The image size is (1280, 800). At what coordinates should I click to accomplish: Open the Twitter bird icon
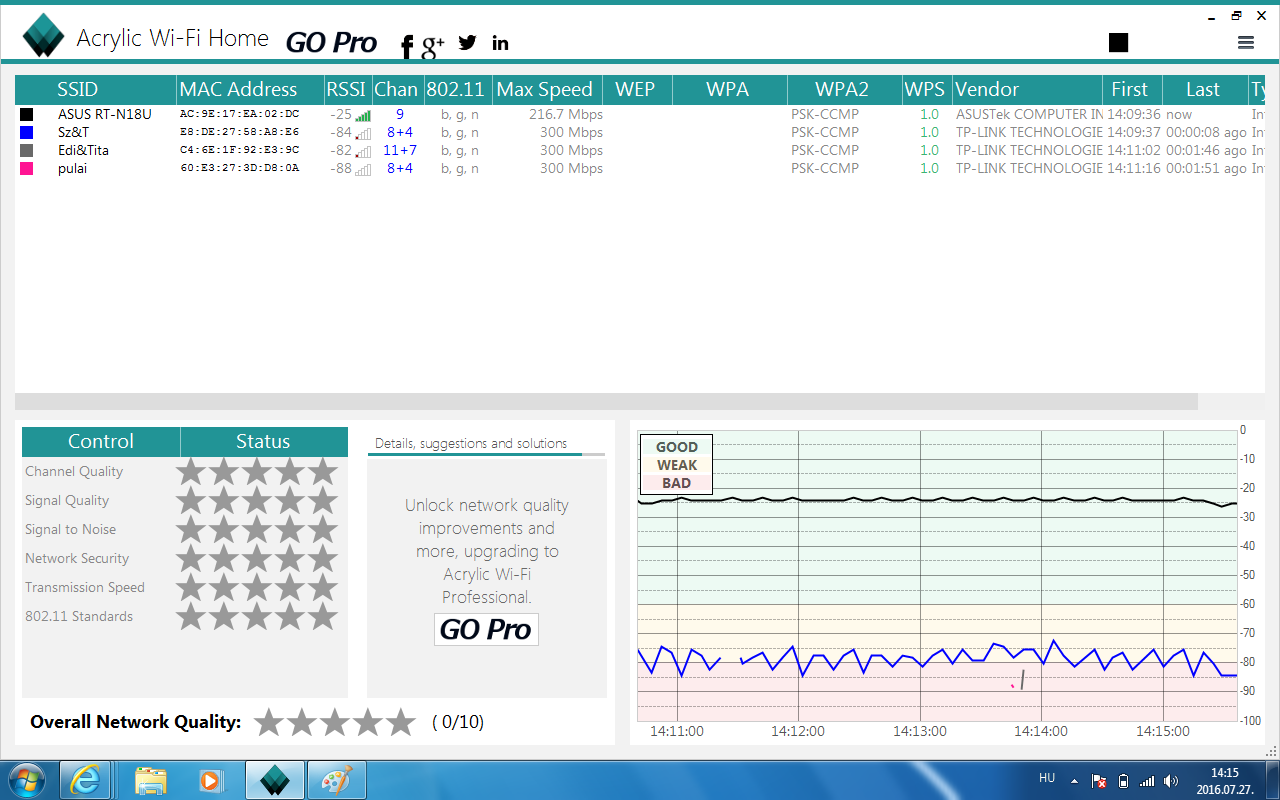tap(467, 42)
